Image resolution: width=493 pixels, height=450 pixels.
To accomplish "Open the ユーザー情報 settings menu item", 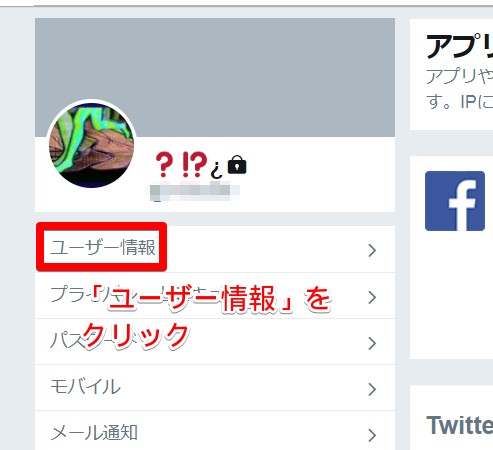I will [215, 249].
